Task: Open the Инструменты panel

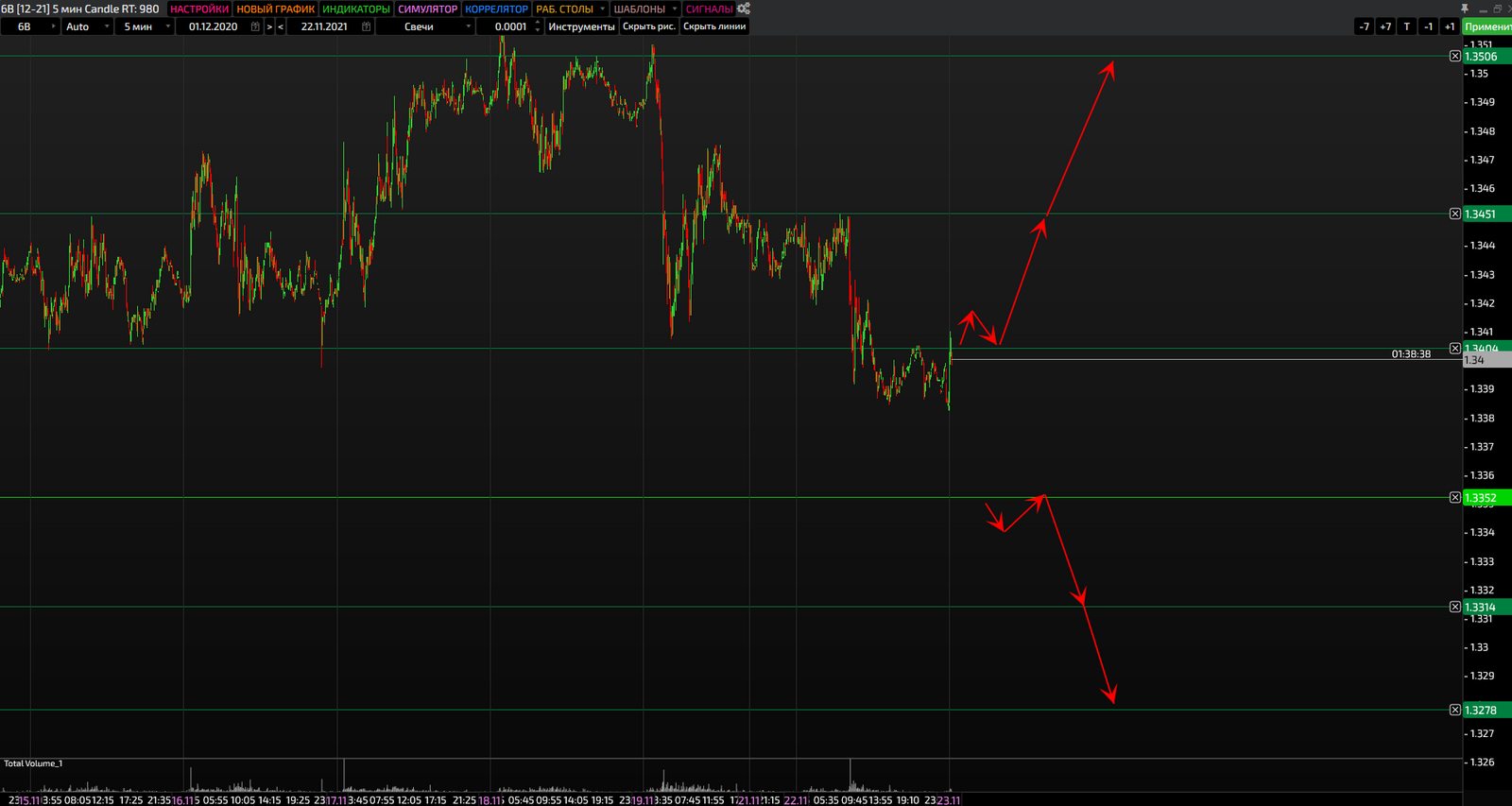Action: tap(581, 26)
